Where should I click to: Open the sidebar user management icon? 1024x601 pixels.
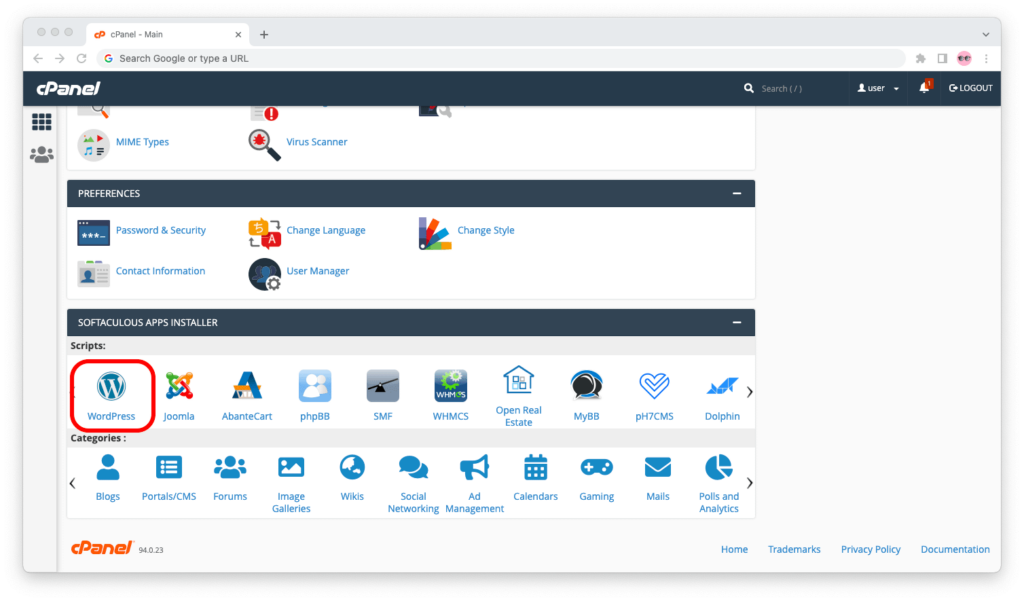coord(41,155)
